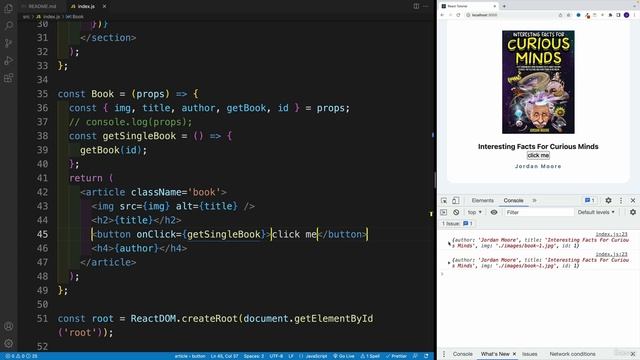This screenshot has width=640, height=360.
Task: Click the Book breadcrumb item
Action: pyautogui.click(x=74, y=17)
